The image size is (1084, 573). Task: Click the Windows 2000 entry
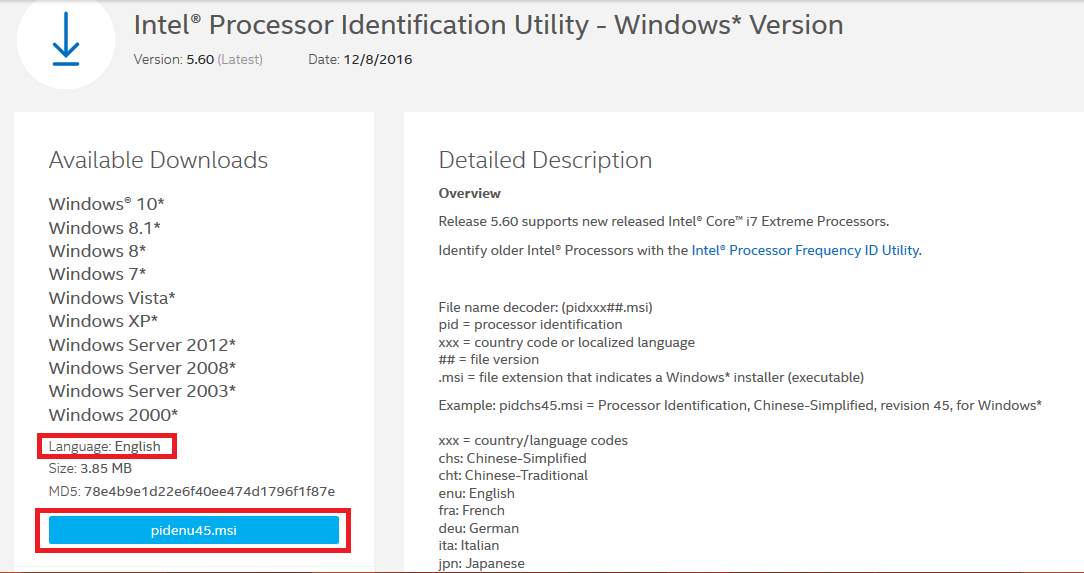pos(113,415)
